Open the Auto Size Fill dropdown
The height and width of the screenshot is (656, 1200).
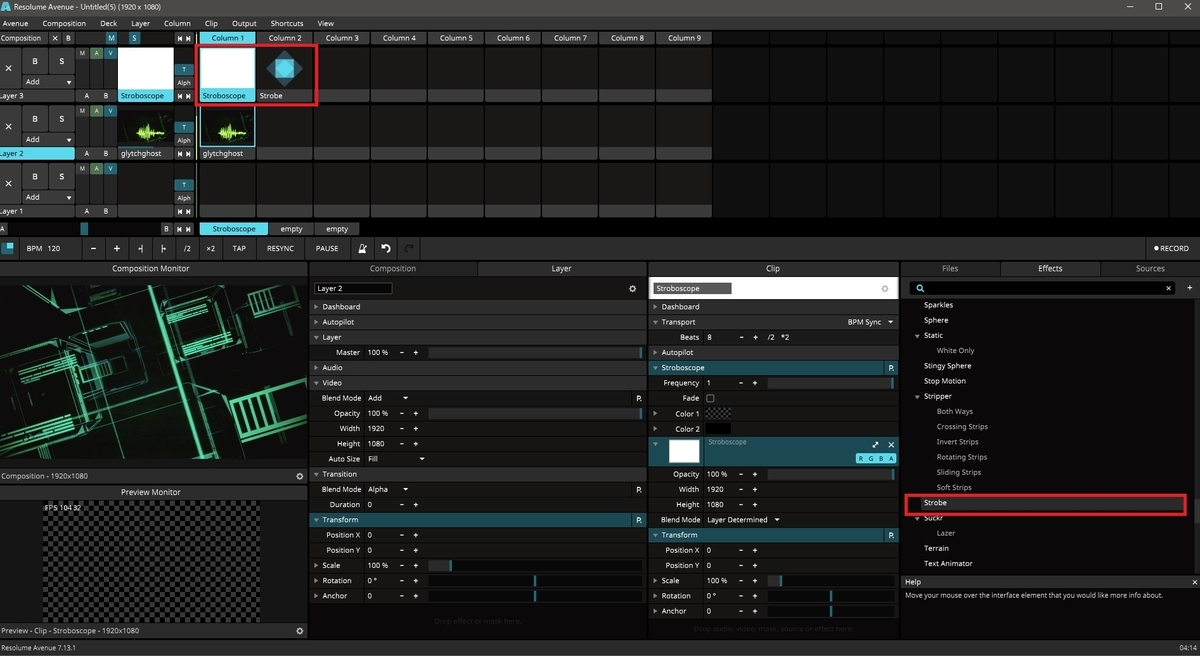click(x=397, y=459)
